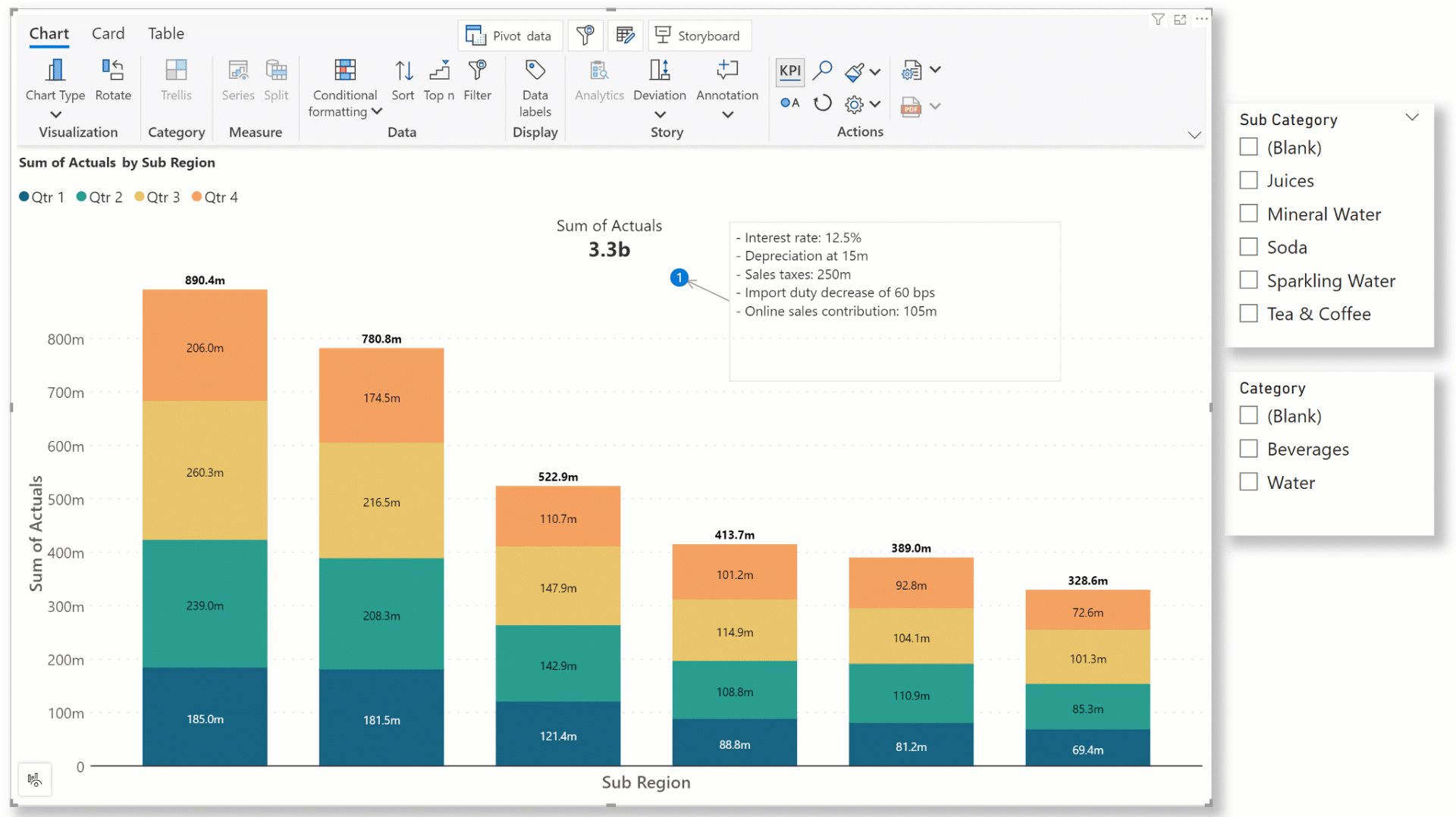Viewport: 1456px width, 817px height.
Task: Collapse the Sub Category slicer chevron
Action: pyautogui.click(x=1411, y=117)
